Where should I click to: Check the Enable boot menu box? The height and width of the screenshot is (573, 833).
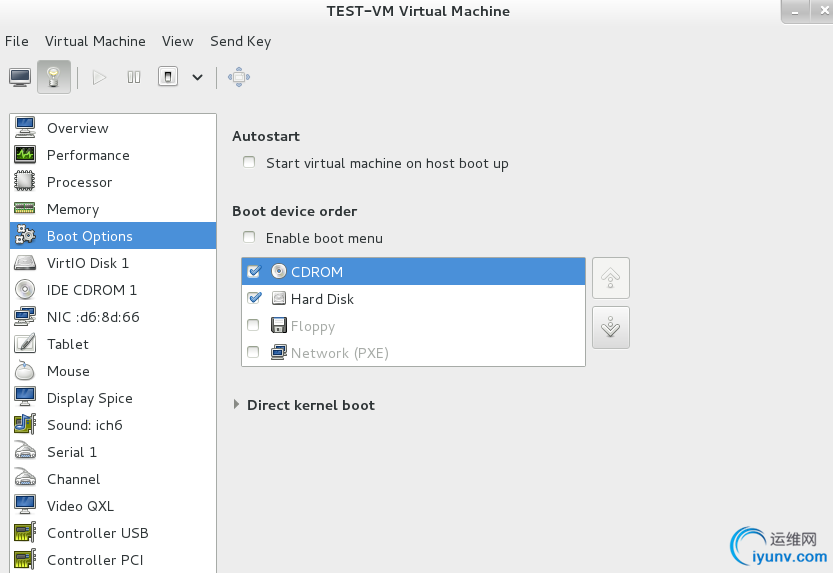point(249,238)
